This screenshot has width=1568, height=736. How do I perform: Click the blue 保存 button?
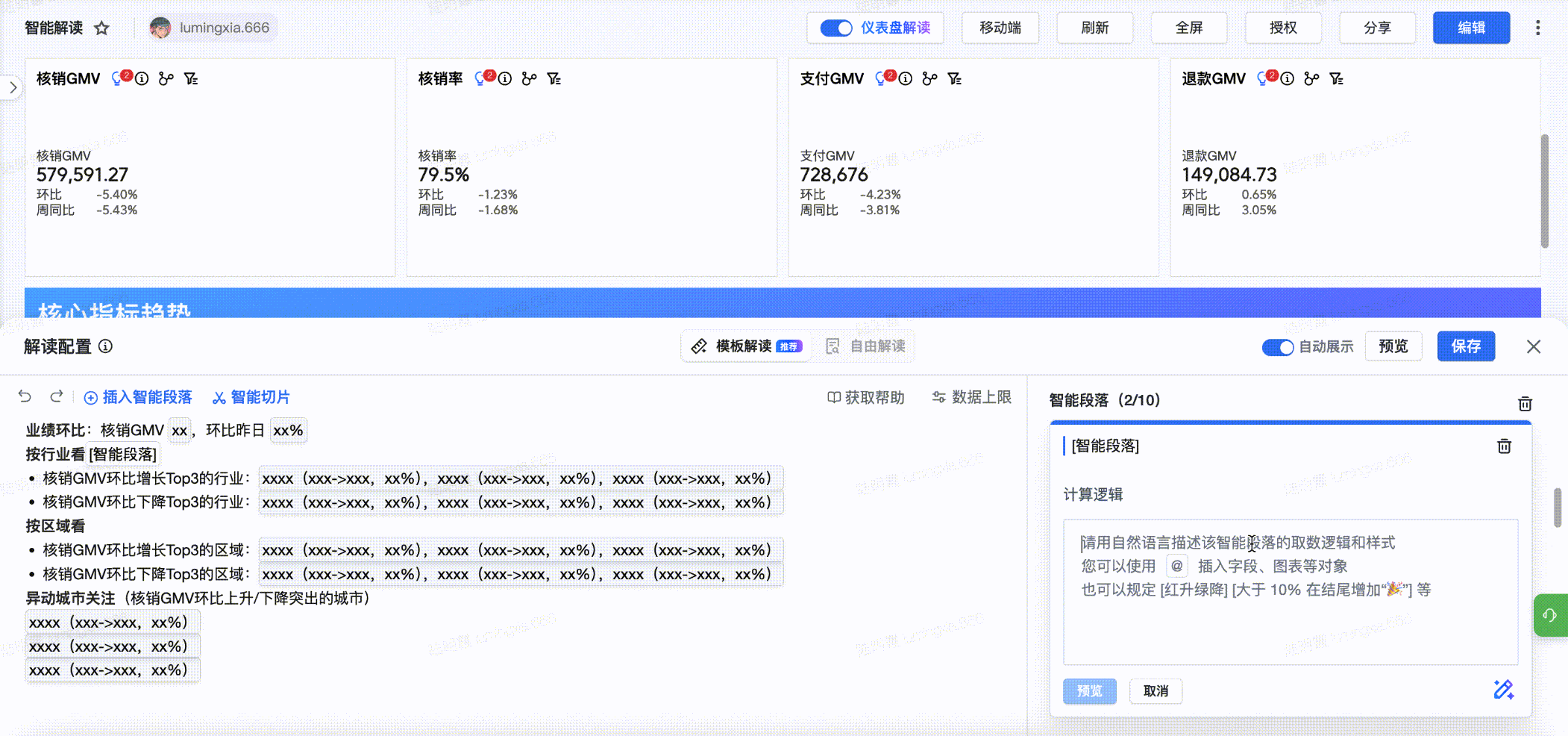(1465, 346)
